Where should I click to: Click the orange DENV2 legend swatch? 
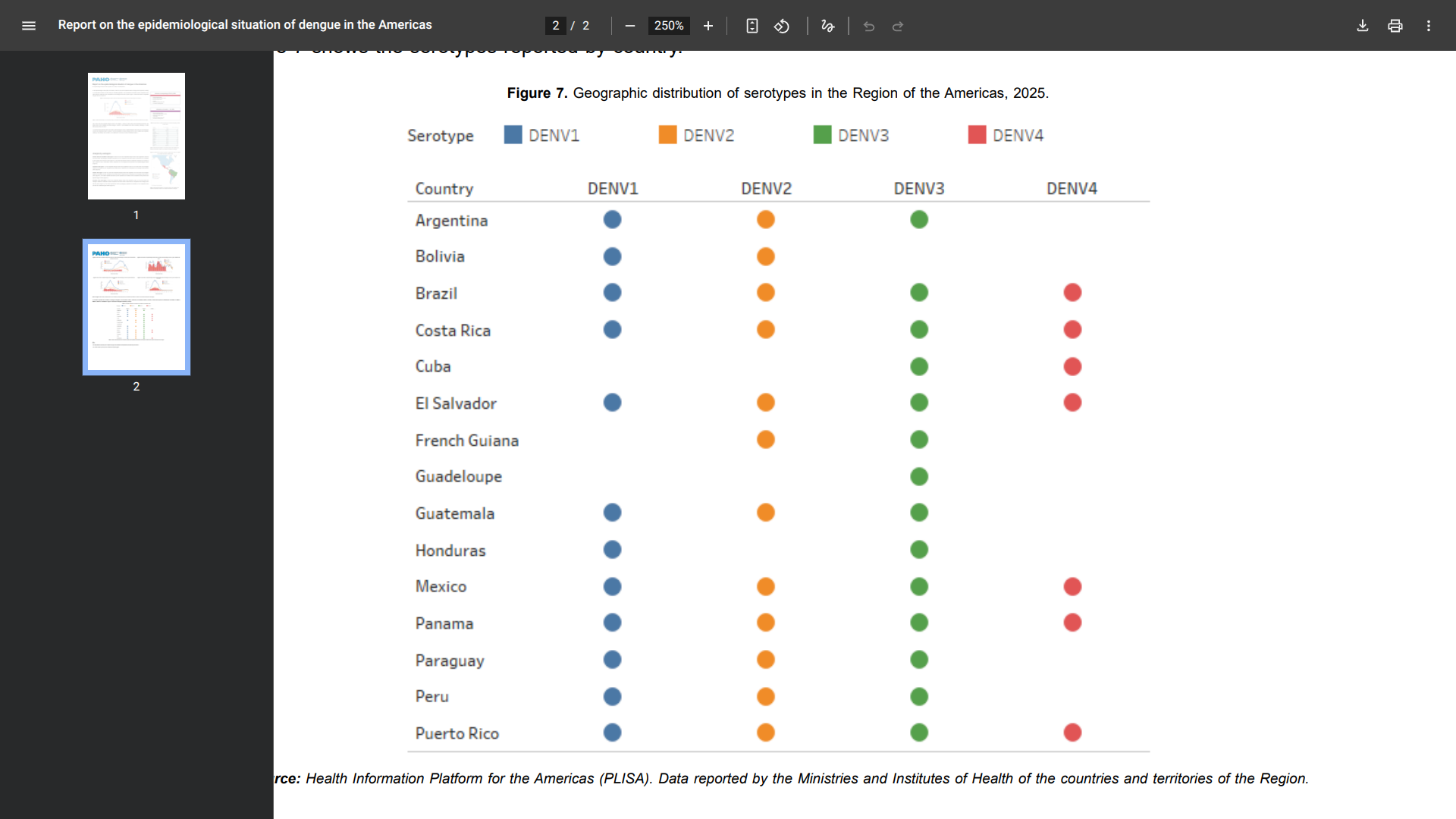[x=667, y=135]
